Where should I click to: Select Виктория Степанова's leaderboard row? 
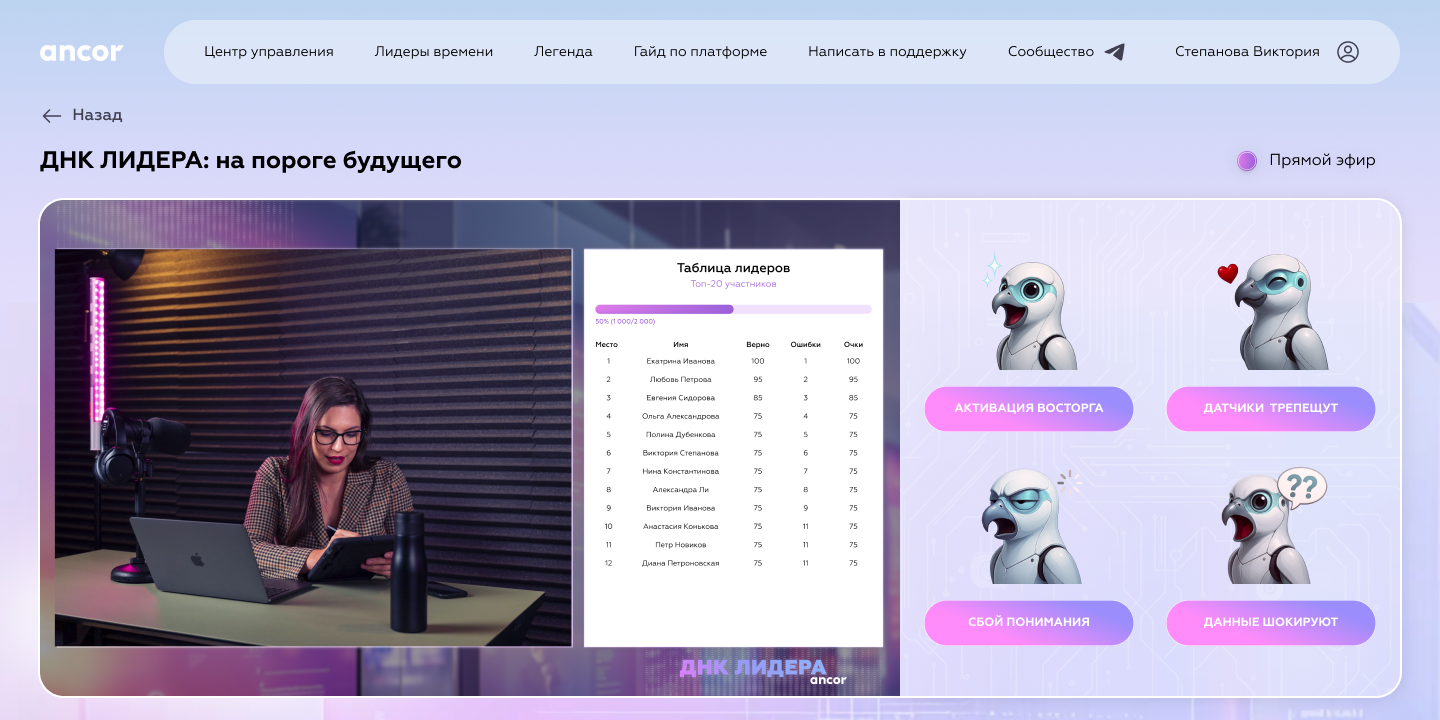(x=733, y=453)
